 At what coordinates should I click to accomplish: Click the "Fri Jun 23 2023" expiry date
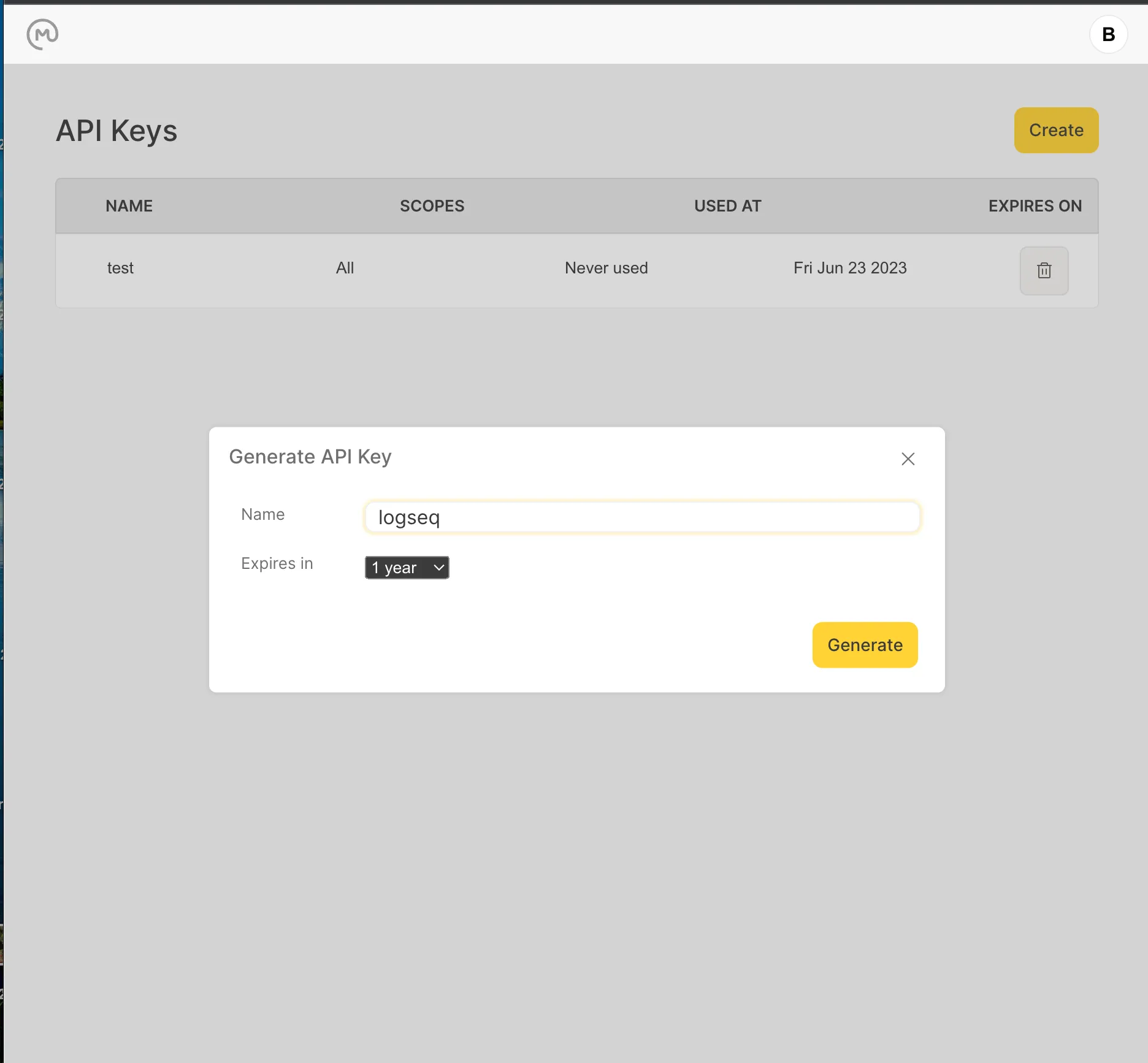[849, 268]
